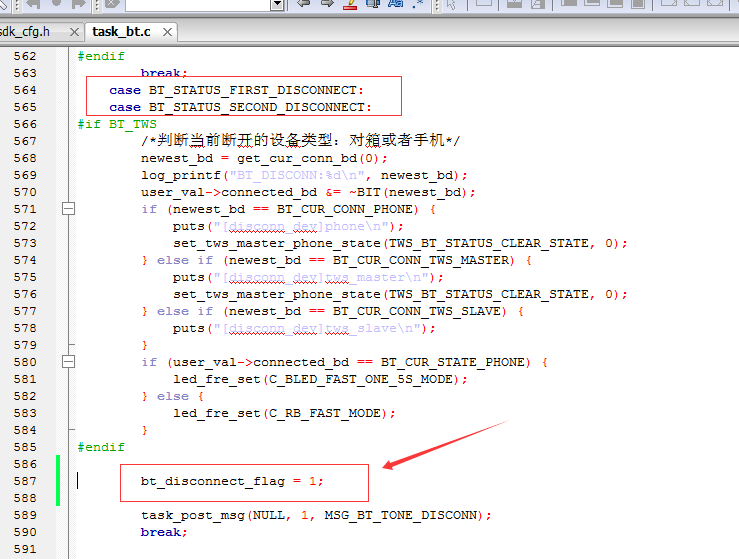Close the task_bt.c tab

[x=167, y=32]
